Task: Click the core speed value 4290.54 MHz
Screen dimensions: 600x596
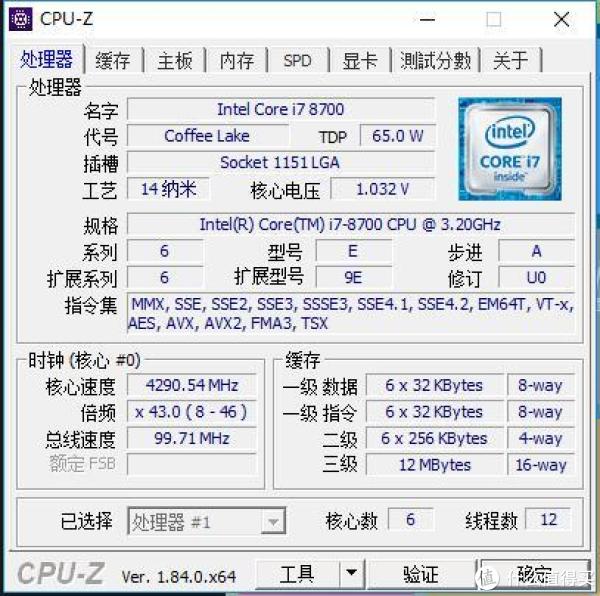Action: click(192, 385)
